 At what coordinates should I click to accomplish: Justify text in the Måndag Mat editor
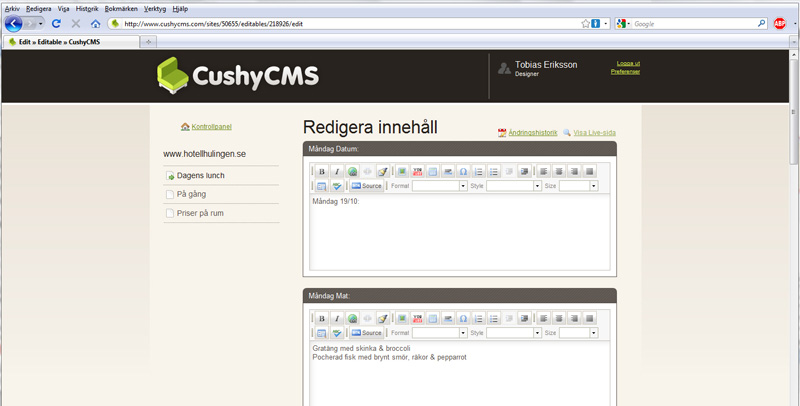590,318
